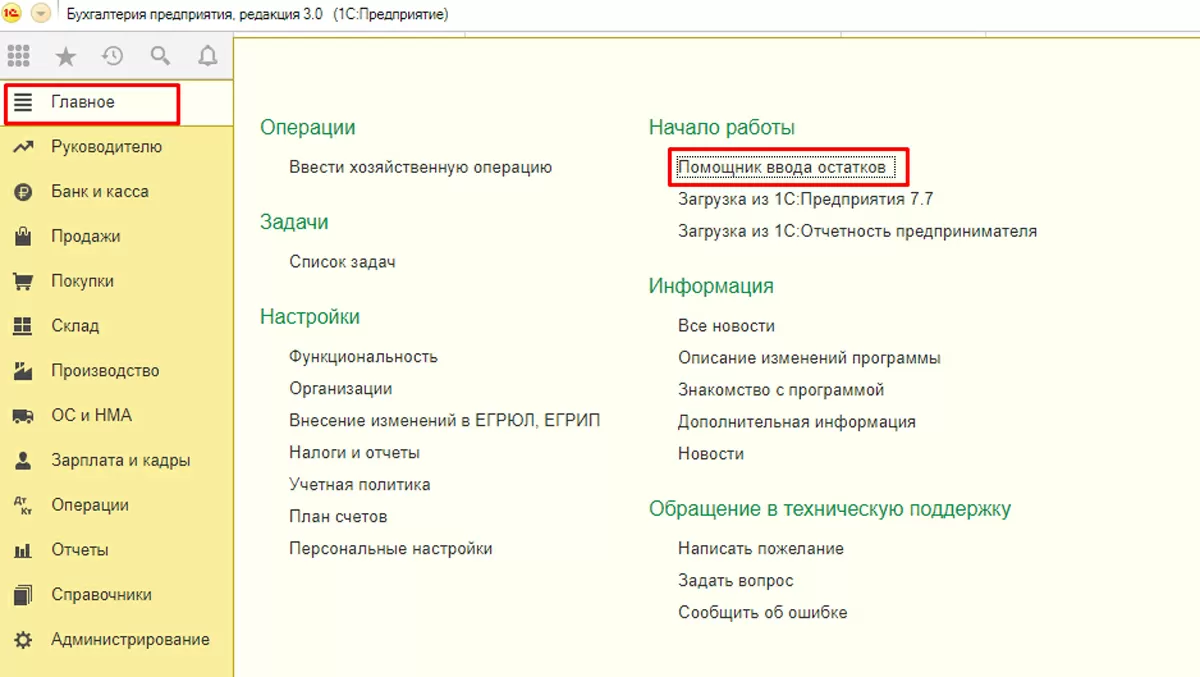
Task: Open Учетная политика link
Action: pos(360,485)
